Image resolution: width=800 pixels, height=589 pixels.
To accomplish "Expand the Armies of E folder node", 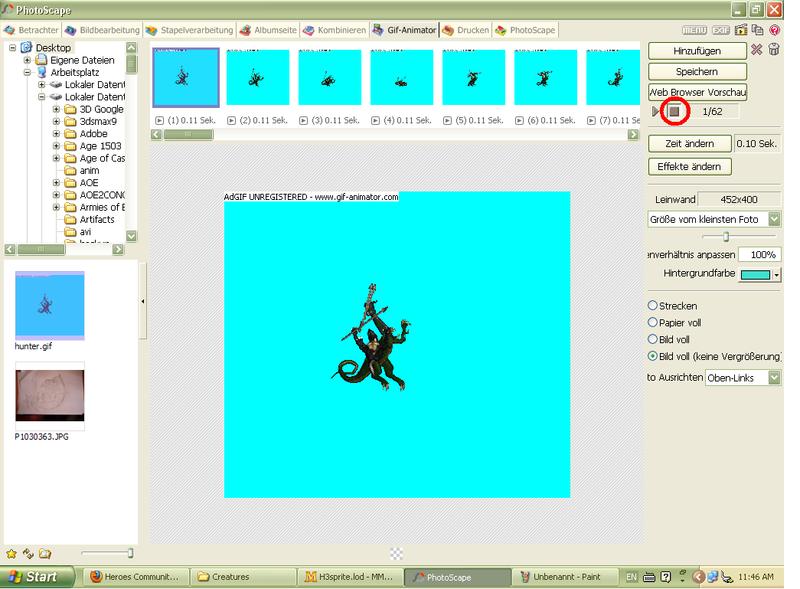I will [x=56, y=207].
